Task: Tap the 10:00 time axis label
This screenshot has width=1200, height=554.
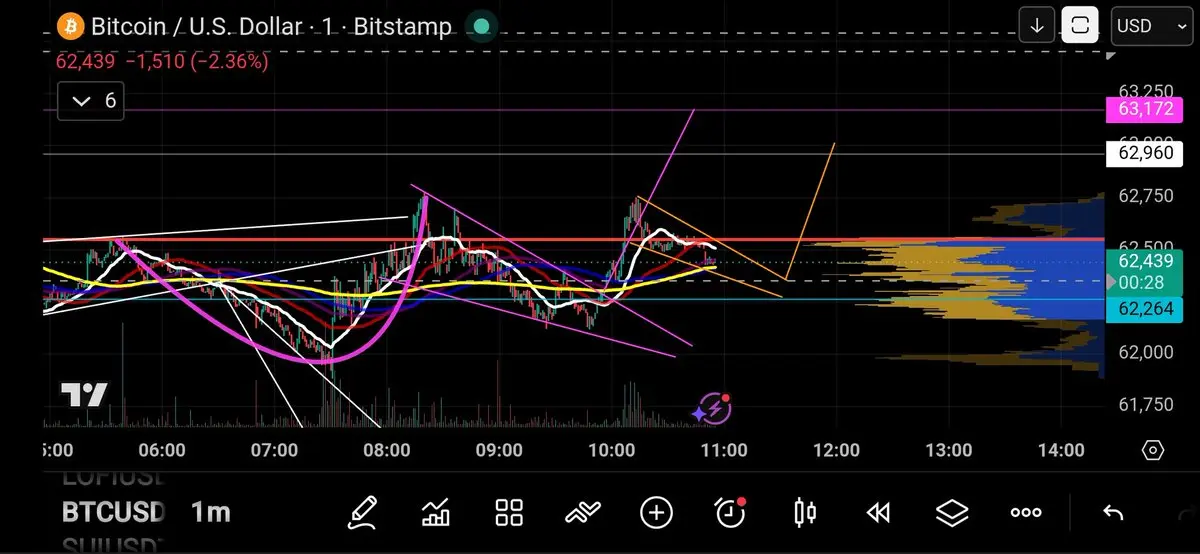Action: pyautogui.click(x=611, y=451)
